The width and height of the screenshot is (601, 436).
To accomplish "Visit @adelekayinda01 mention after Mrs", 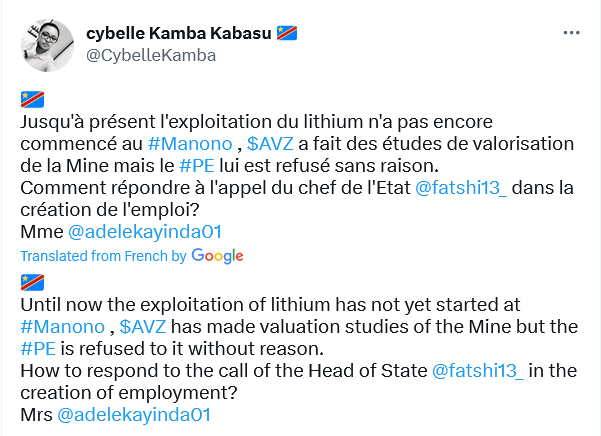I will [x=134, y=415].
